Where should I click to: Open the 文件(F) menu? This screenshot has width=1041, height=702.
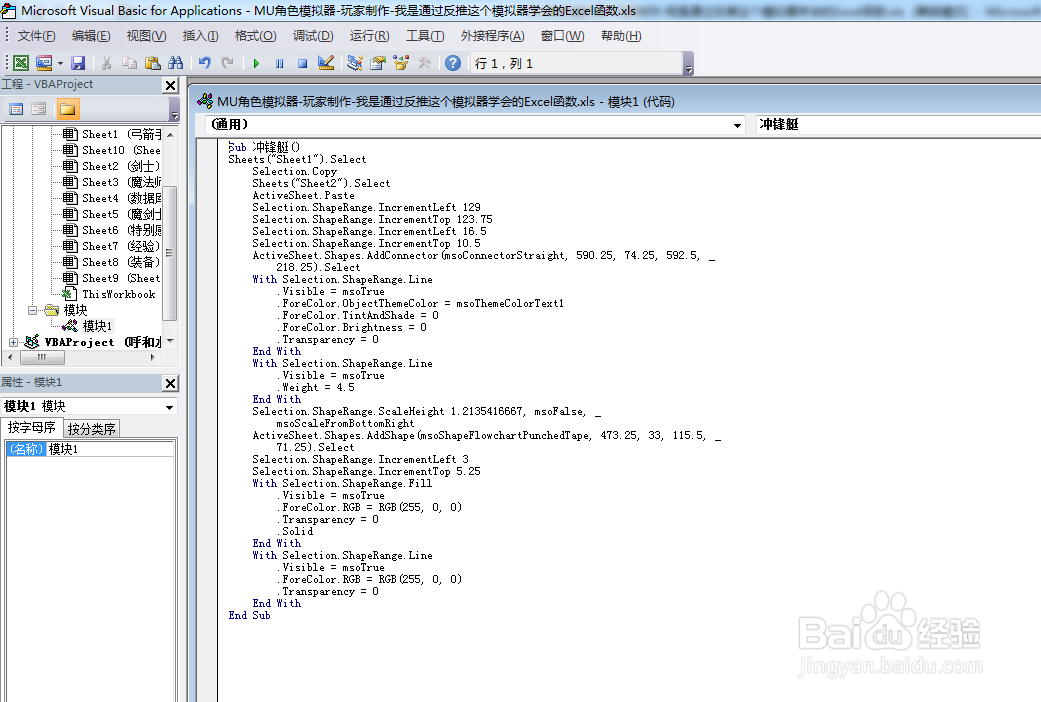click(37, 36)
